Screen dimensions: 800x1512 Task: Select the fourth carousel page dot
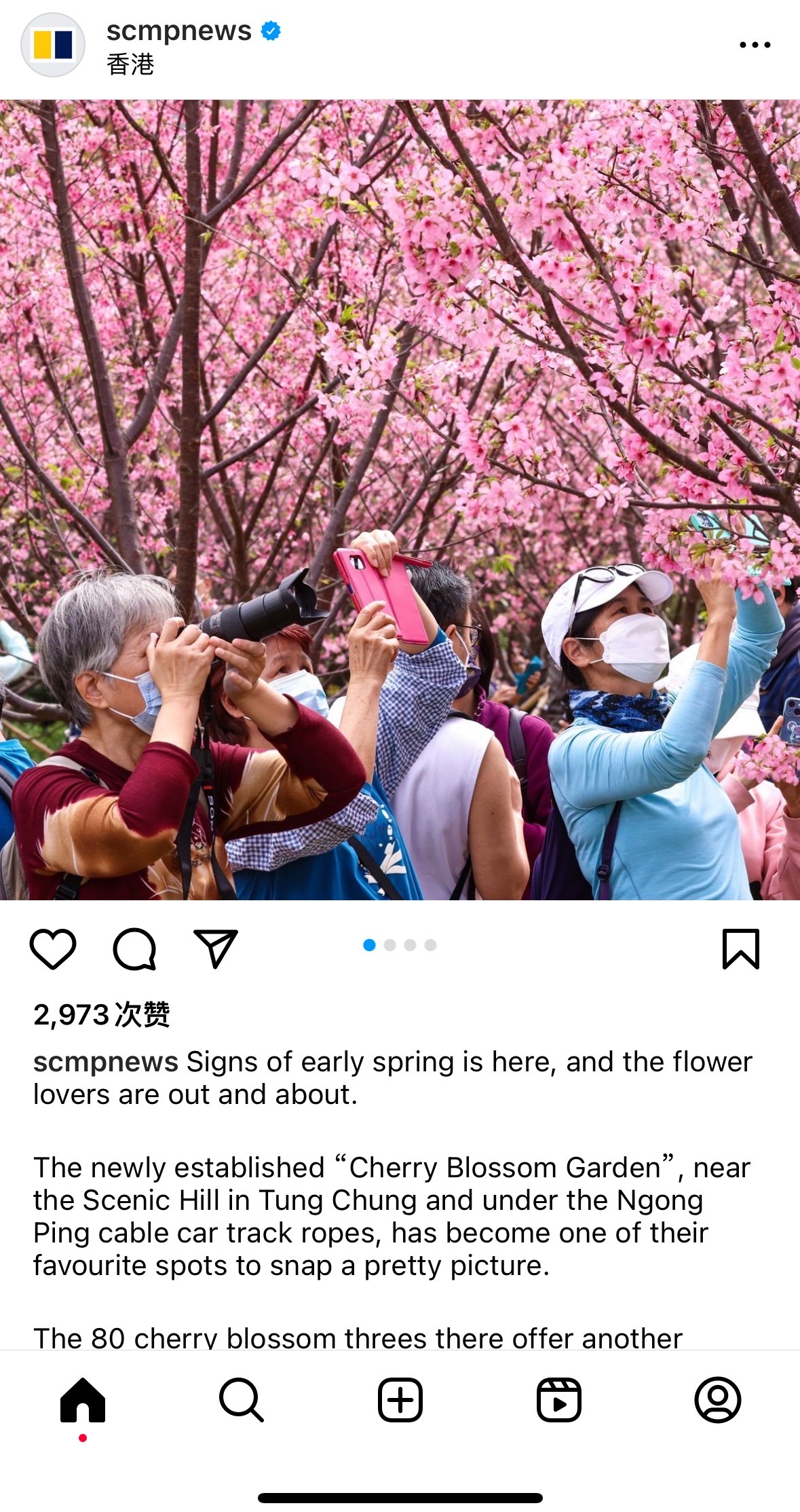point(430,945)
